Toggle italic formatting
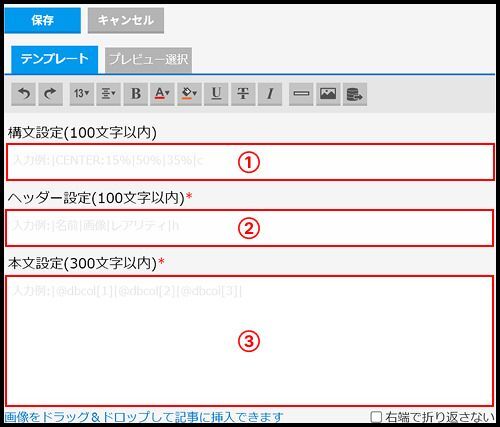This screenshot has width=500, height=427. click(x=270, y=94)
